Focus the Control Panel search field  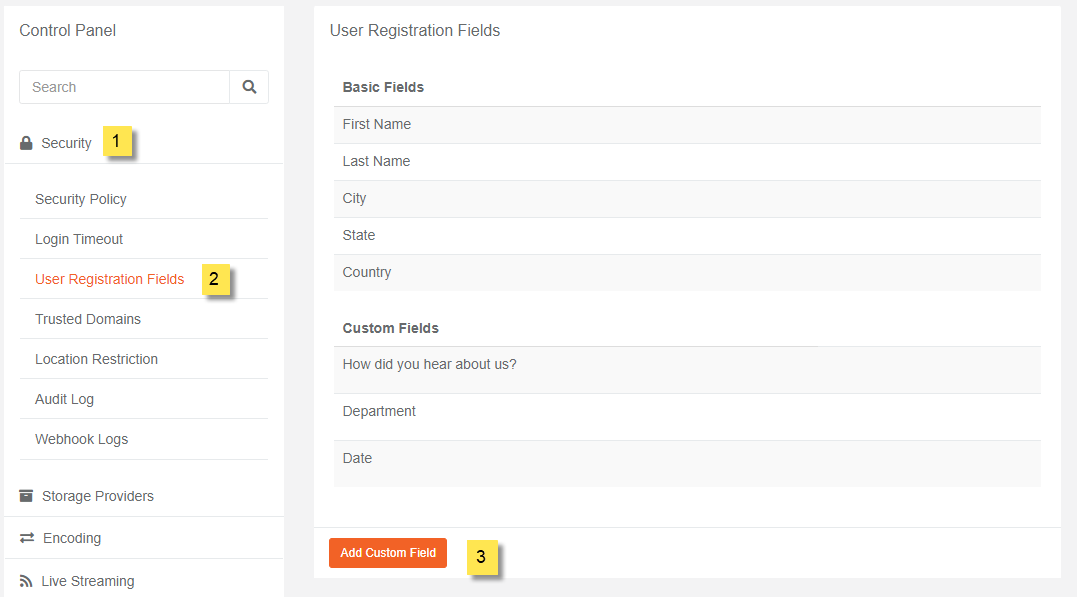pyautogui.click(x=124, y=87)
